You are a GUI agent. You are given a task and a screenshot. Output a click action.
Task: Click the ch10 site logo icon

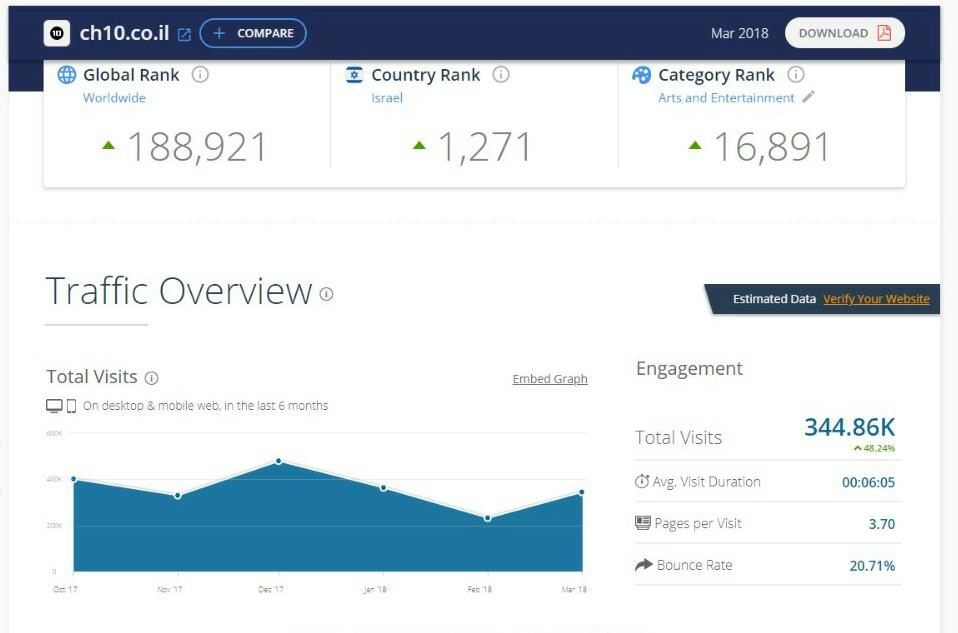coord(57,33)
